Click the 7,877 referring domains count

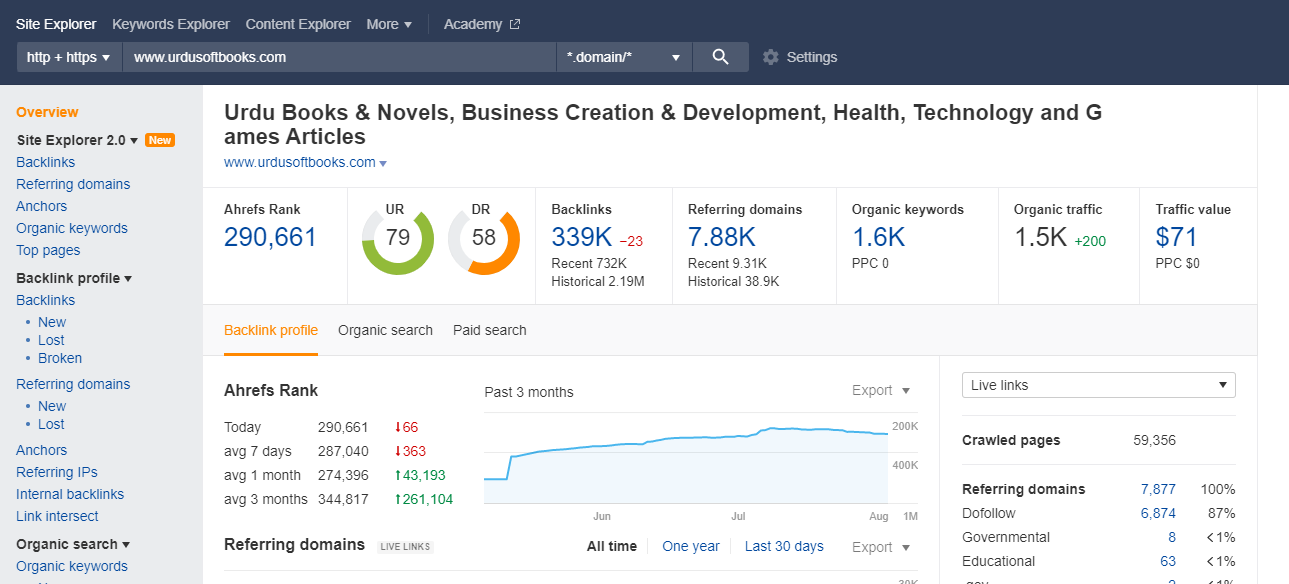coord(1158,489)
